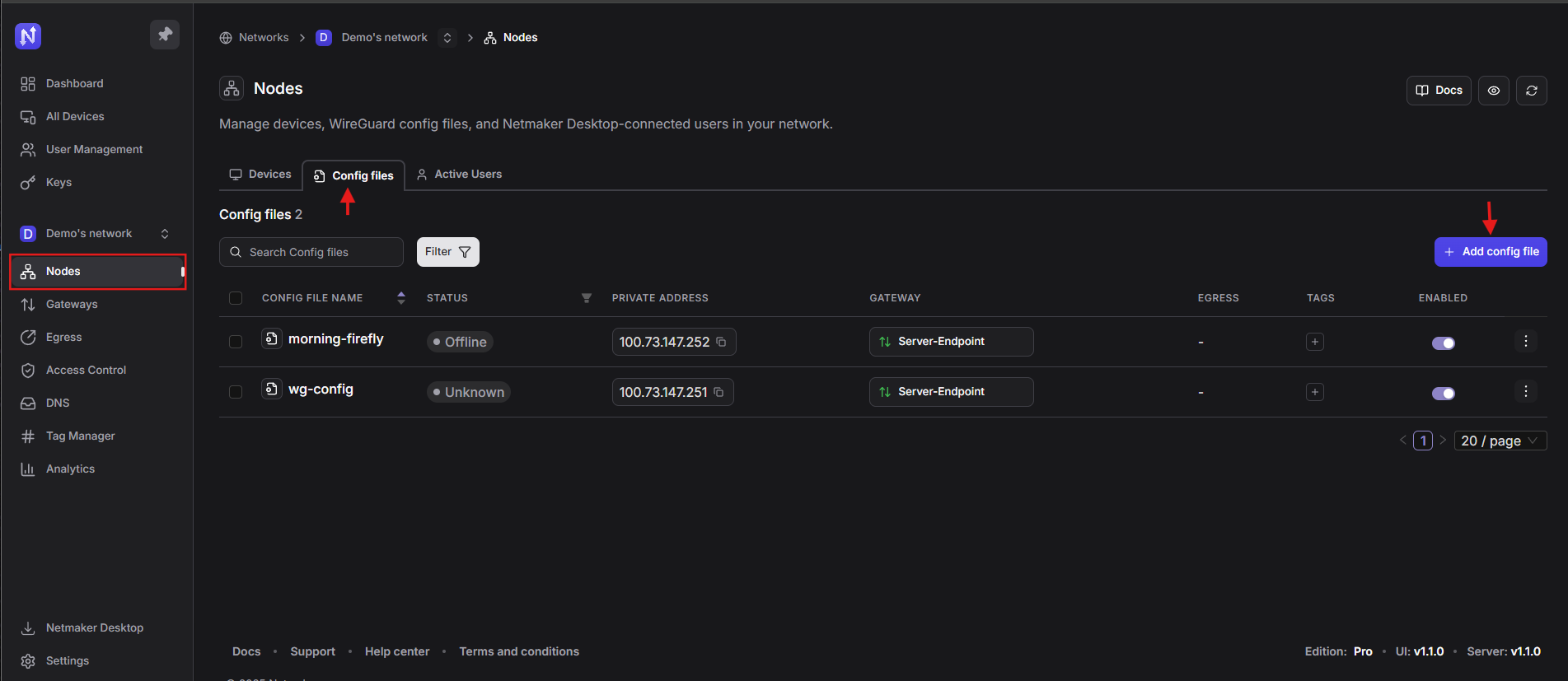1568x681 pixels.
Task: Click the refresh icon next to Docs
Action: pos(1531,91)
